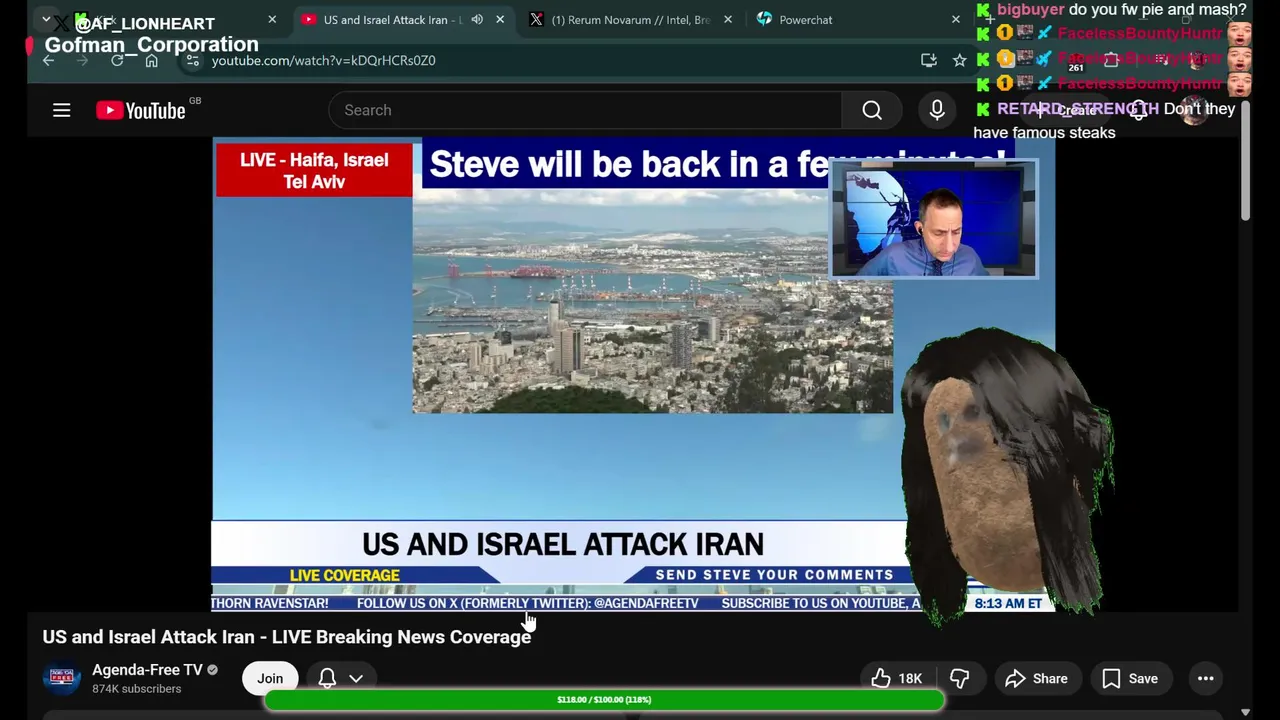
Task: Expand the notification options chevron
Action: pos(356,678)
